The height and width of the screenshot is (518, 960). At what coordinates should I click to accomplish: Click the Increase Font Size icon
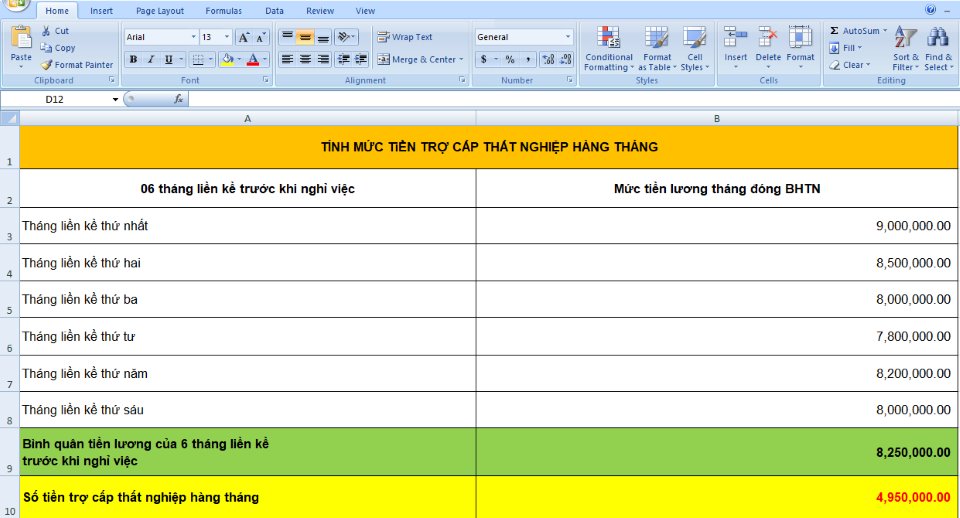[x=243, y=37]
